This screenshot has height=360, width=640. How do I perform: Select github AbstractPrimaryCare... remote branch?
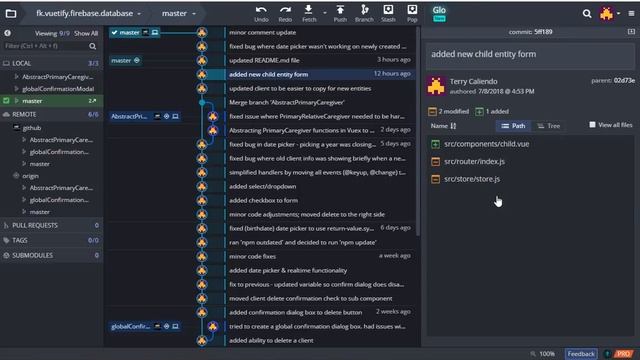[x=61, y=140]
